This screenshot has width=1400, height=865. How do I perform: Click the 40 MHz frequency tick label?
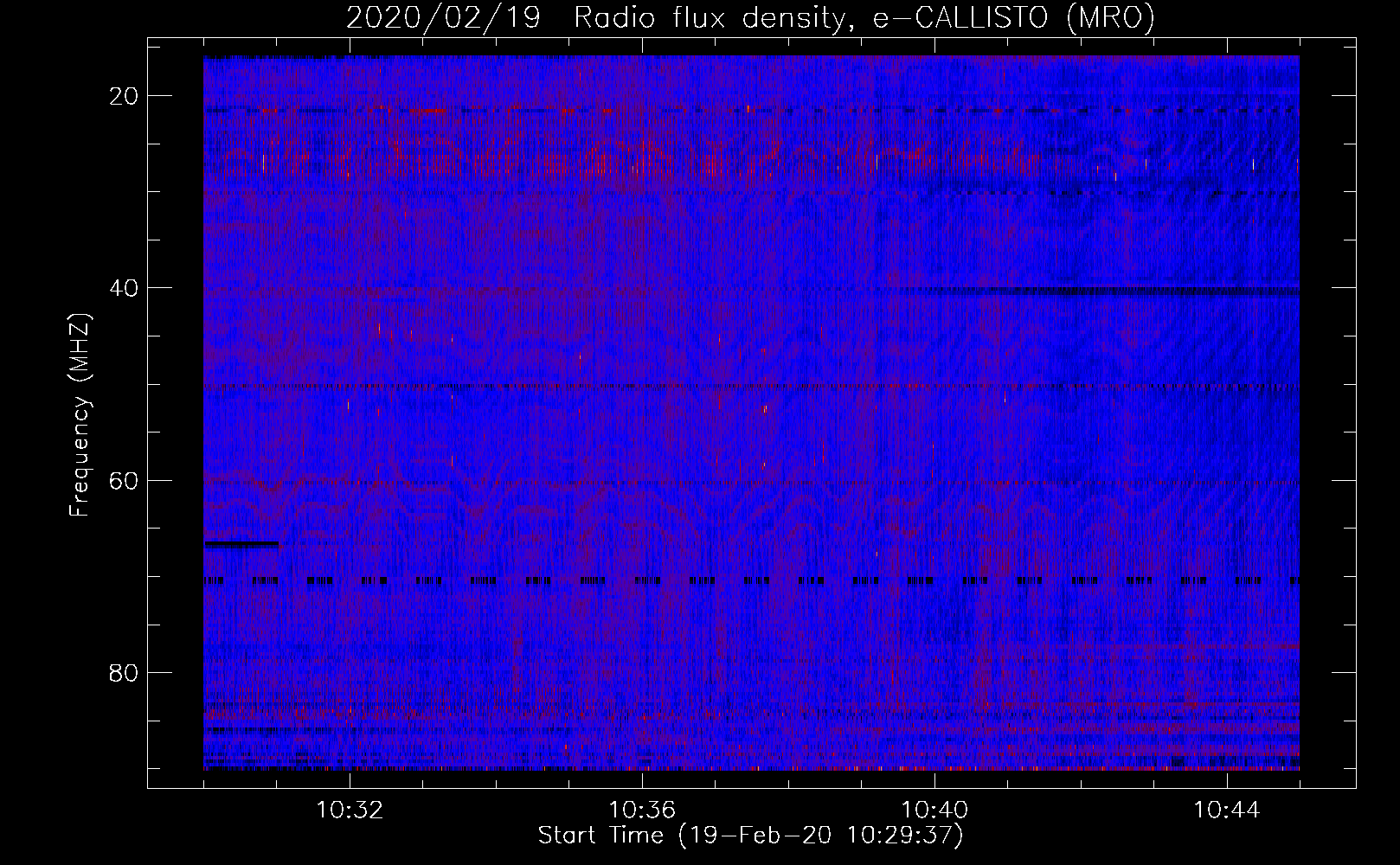point(125,288)
